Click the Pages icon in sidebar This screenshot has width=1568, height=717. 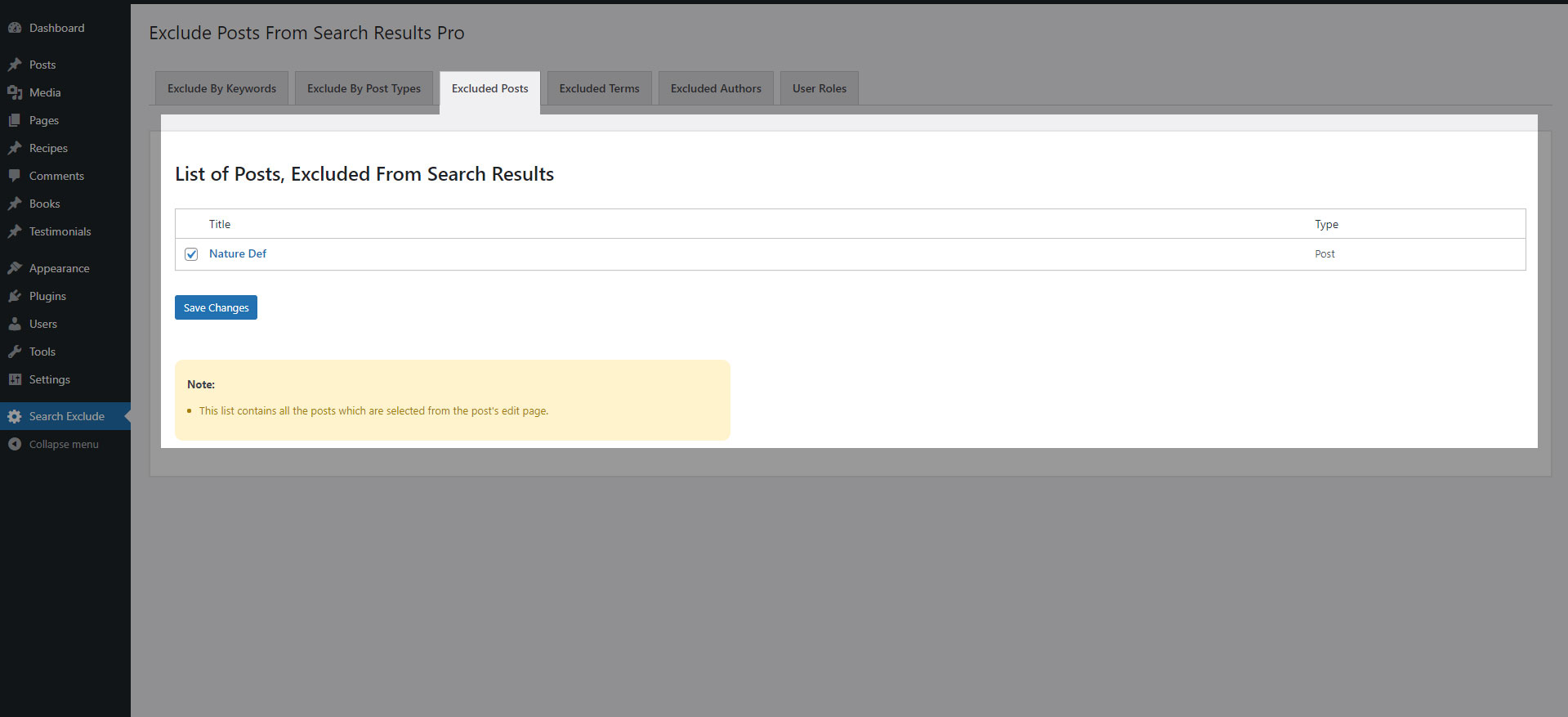click(x=15, y=120)
